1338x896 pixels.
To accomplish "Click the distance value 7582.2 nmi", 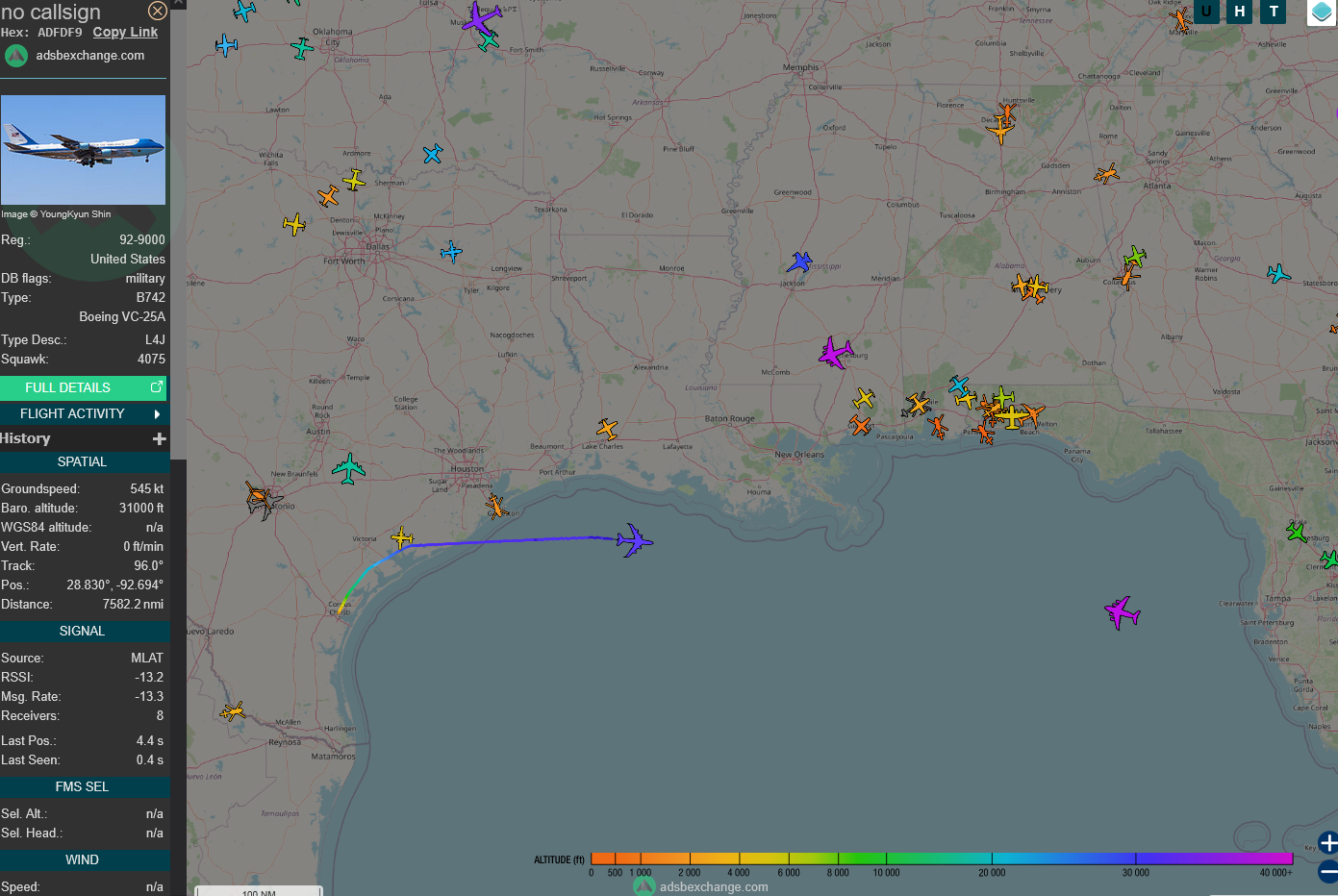I will click(x=134, y=605).
